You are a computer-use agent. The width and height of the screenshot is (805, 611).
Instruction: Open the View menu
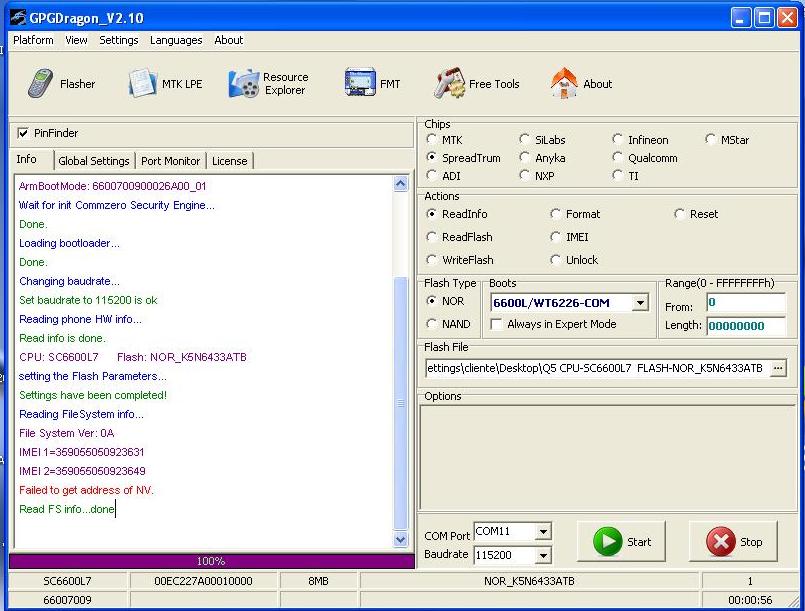pos(76,40)
